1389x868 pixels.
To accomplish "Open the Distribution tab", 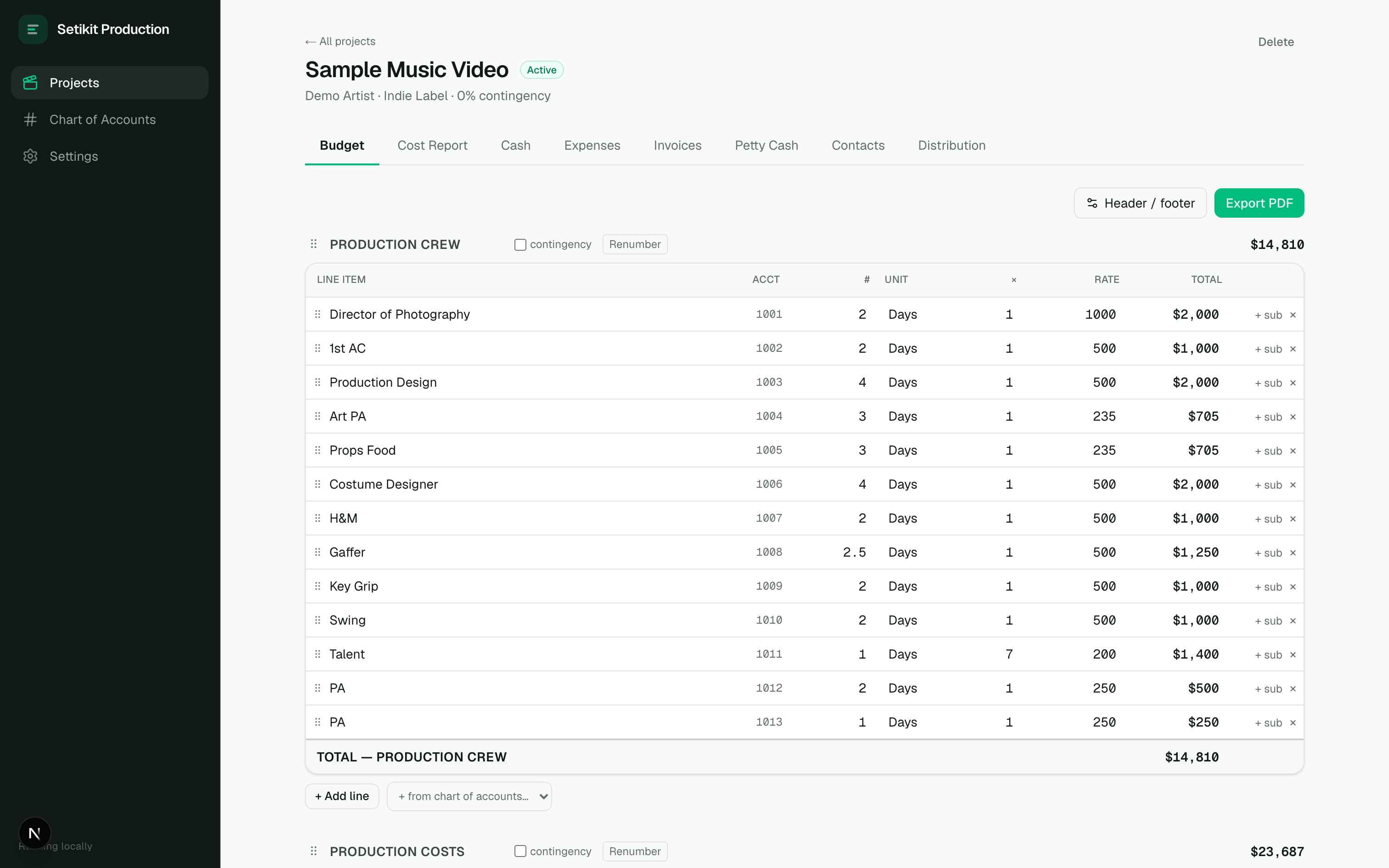I will point(952,145).
